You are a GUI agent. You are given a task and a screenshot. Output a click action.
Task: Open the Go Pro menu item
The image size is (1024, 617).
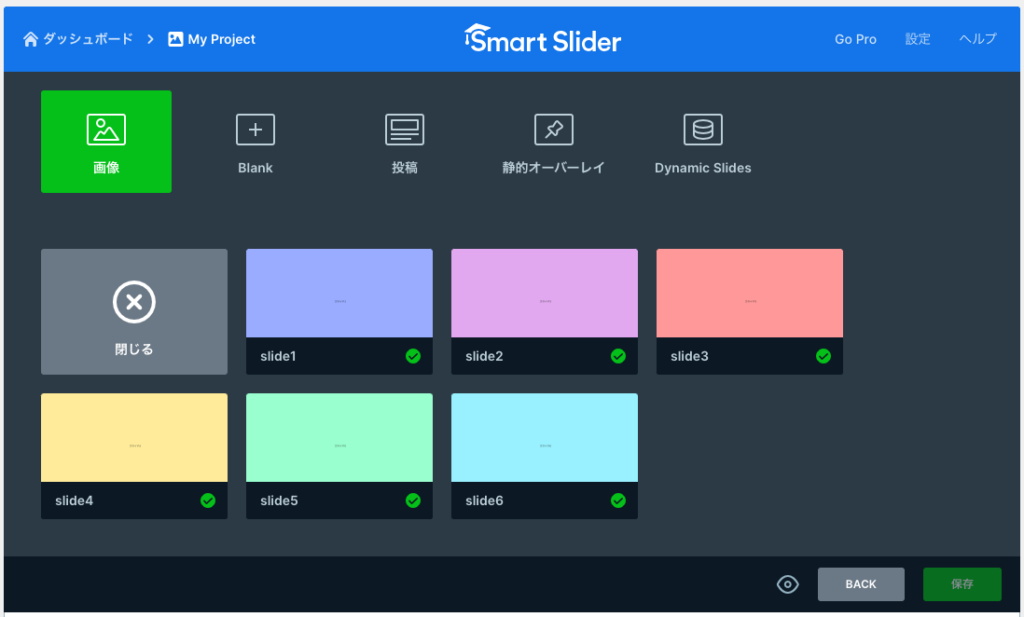pyautogui.click(x=855, y=39)
